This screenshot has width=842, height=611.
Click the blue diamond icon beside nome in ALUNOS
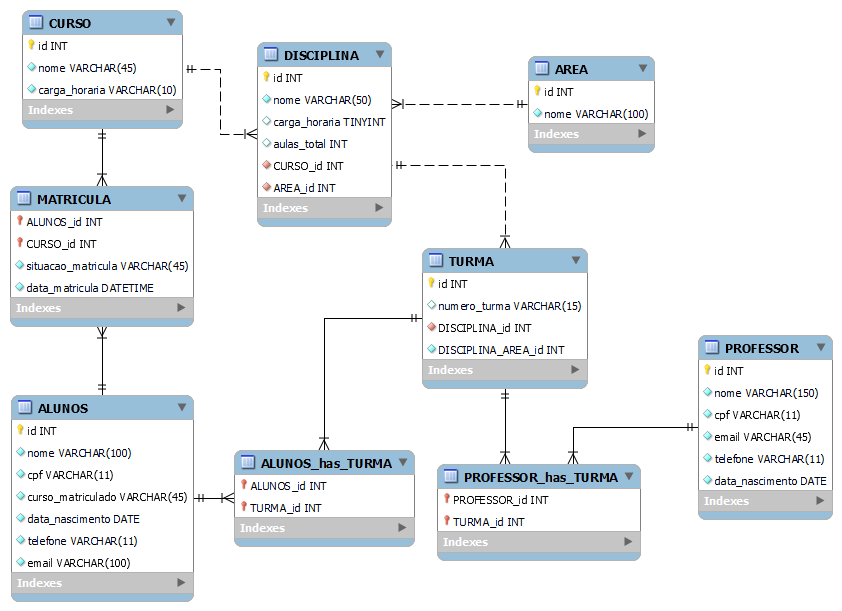point(19,453)
